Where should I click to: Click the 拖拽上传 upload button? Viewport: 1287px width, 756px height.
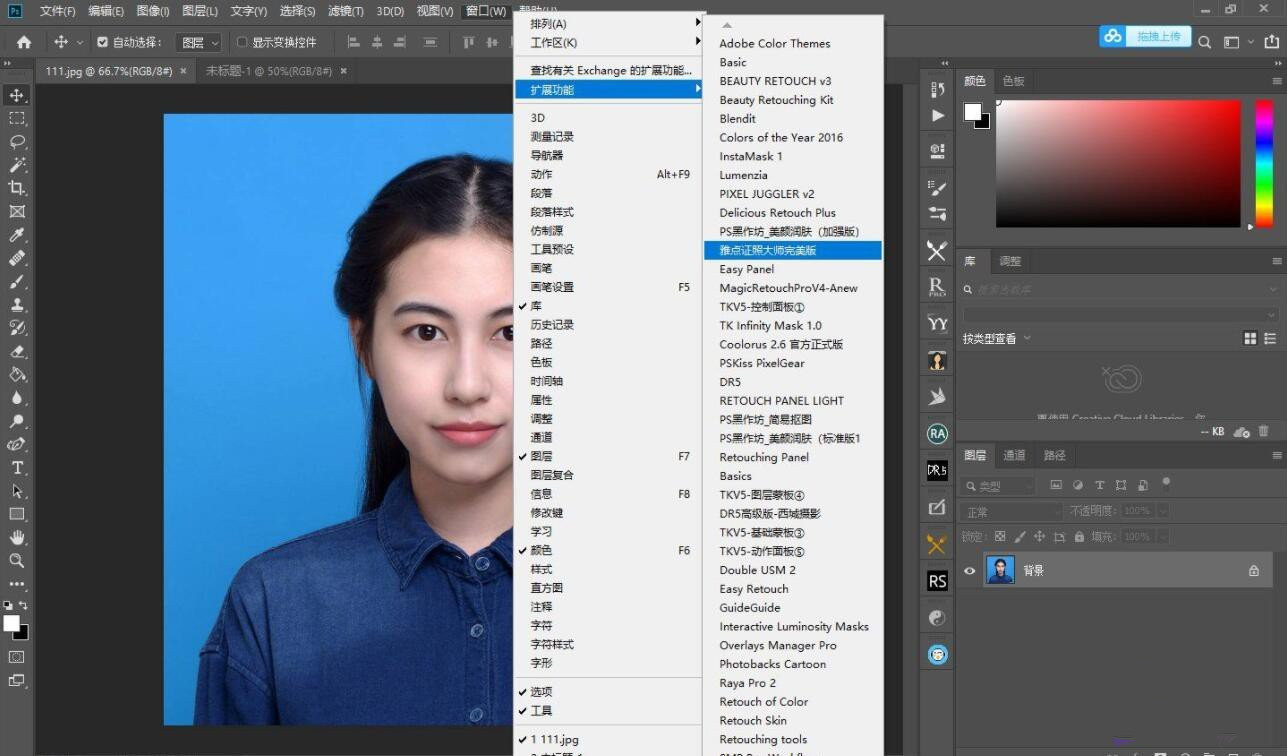pos(1159,37)
